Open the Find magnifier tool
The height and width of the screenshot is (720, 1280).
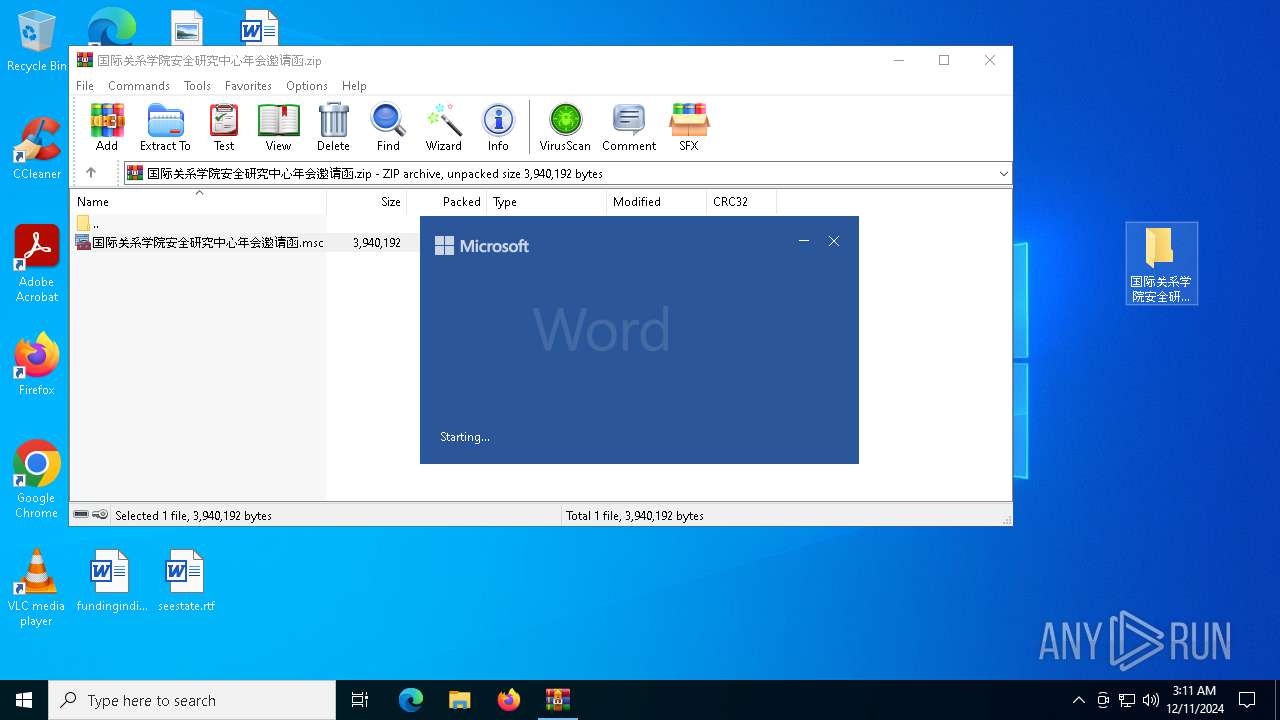click(x=388, y=127)
